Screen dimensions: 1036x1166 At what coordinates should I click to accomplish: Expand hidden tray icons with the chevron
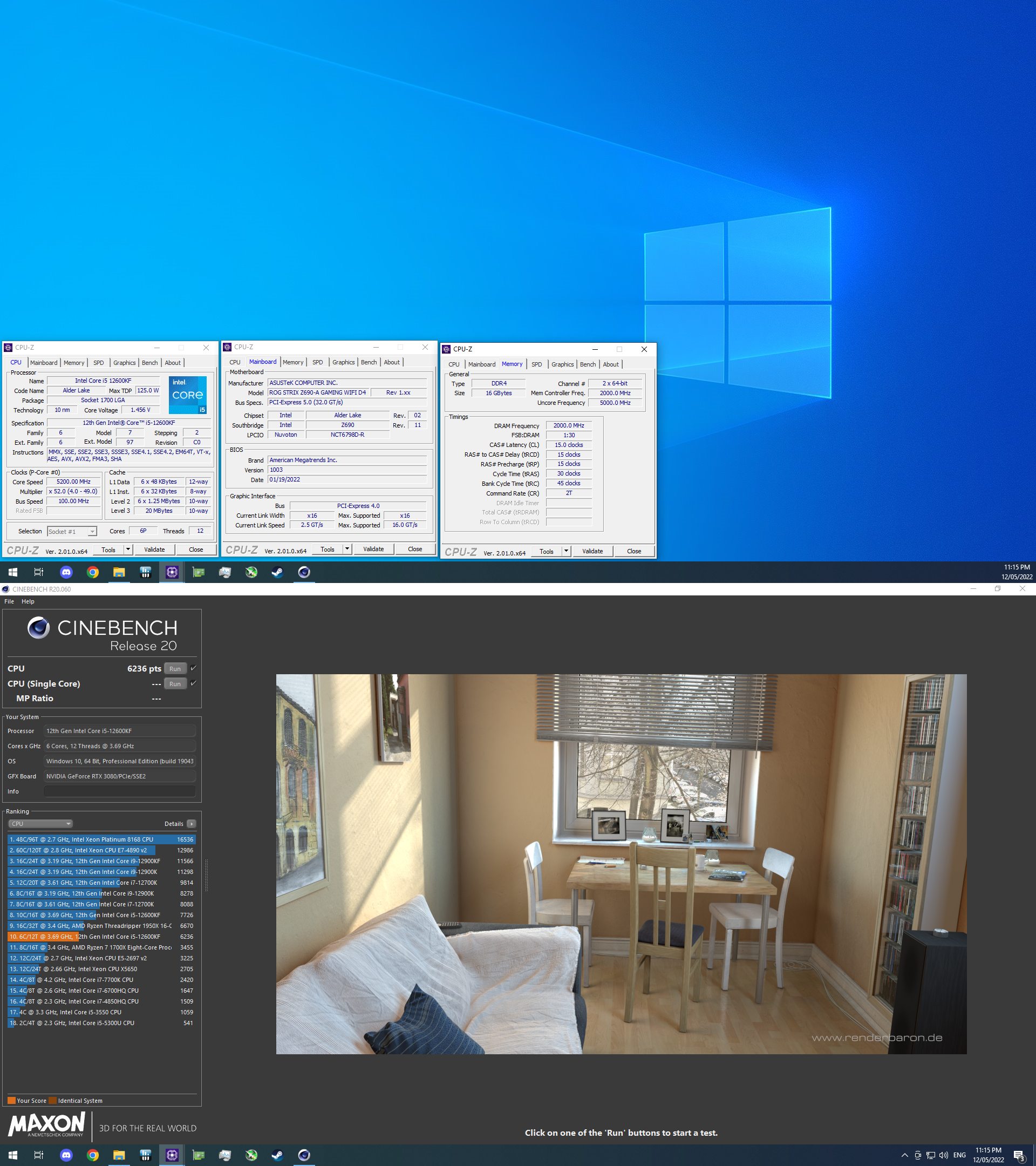905,1155
